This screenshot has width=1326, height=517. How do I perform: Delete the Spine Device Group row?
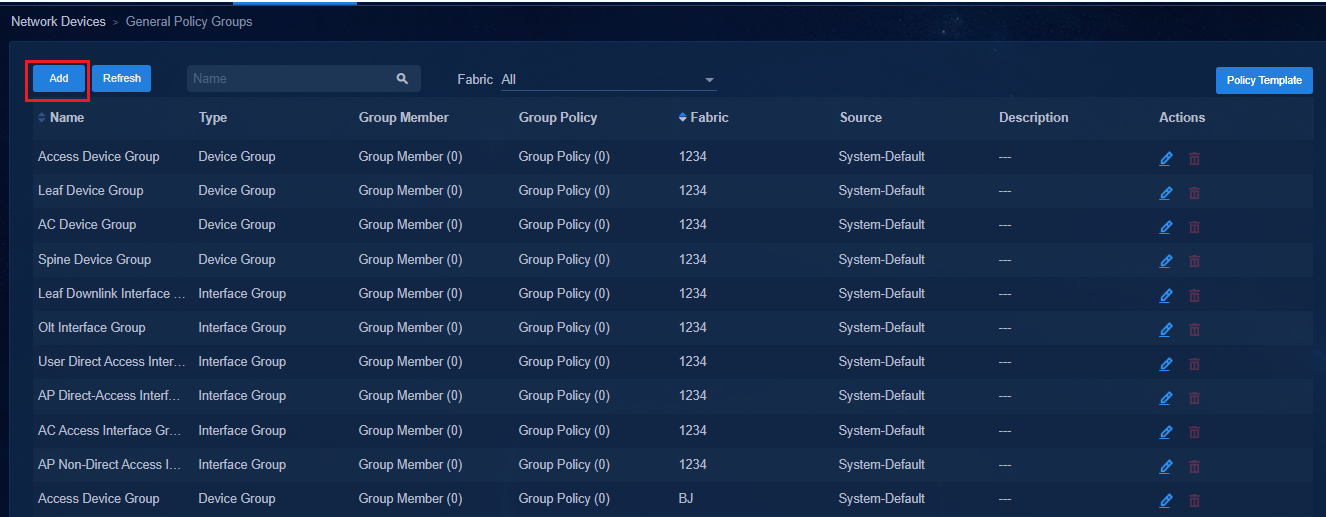coord(1194,261)
